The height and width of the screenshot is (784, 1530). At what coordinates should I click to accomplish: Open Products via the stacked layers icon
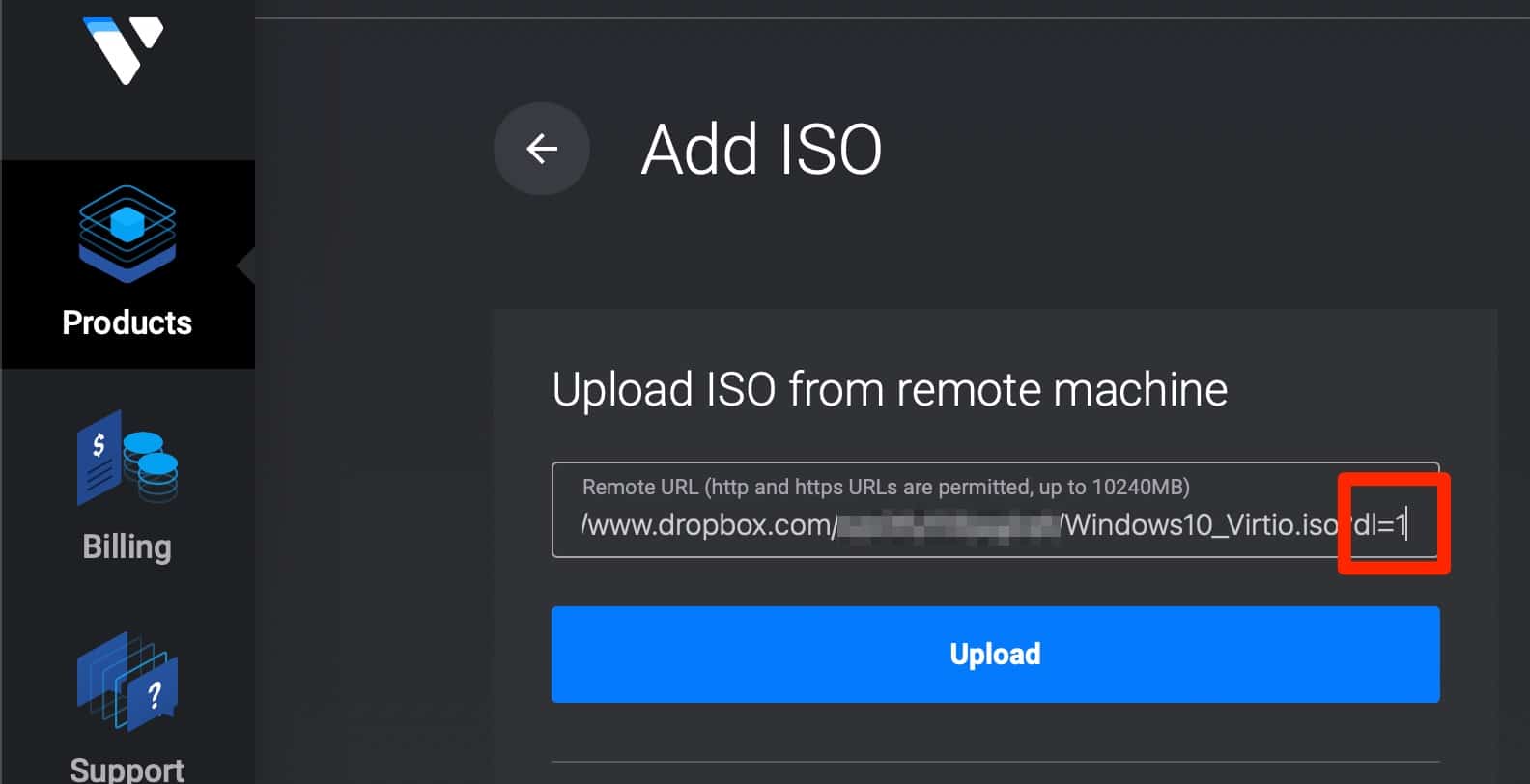pos(127,234)
